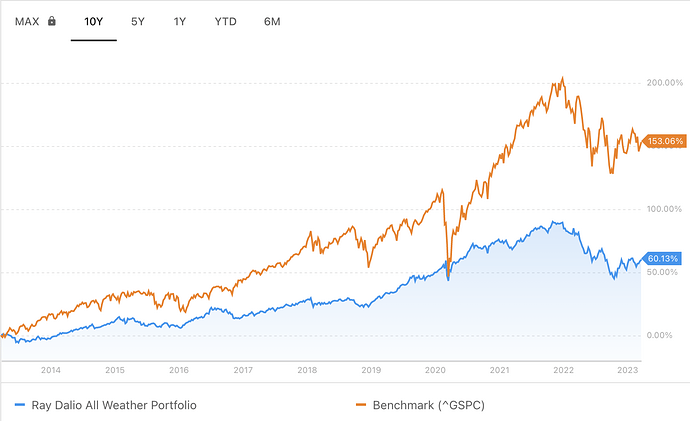Click the blue legend line marker

point(20,404)
